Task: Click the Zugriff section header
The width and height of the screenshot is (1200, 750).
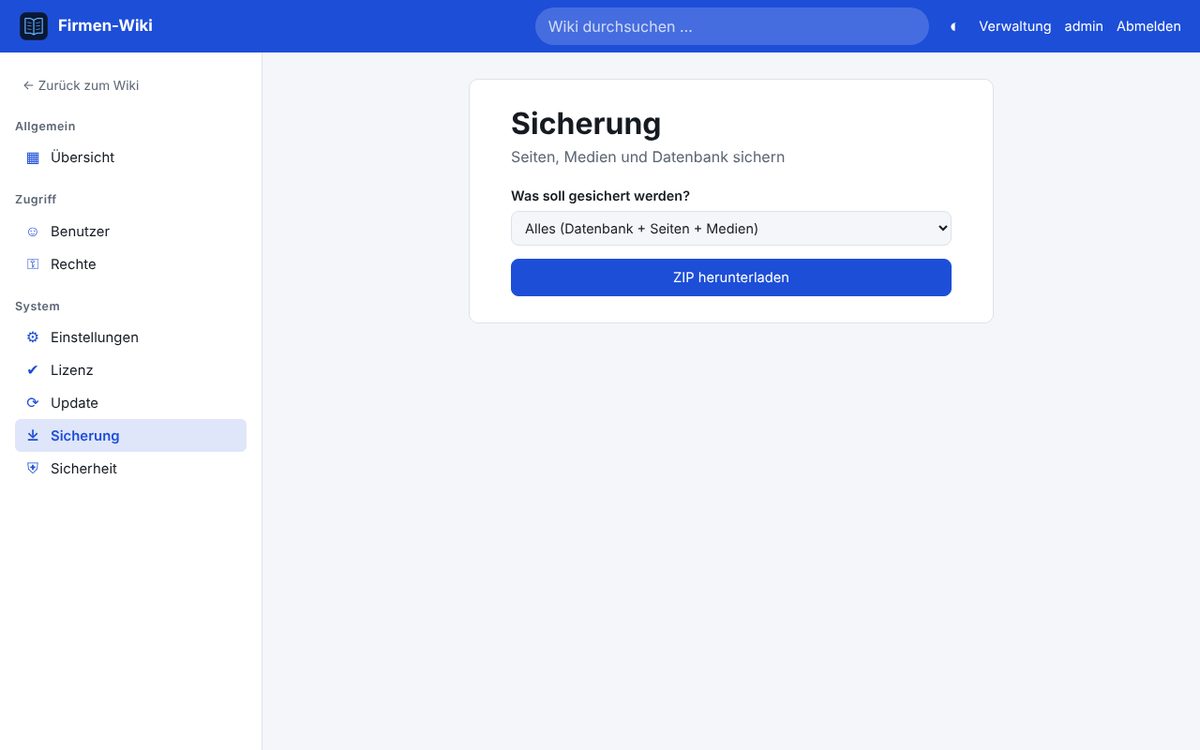Action: point(36,200)
